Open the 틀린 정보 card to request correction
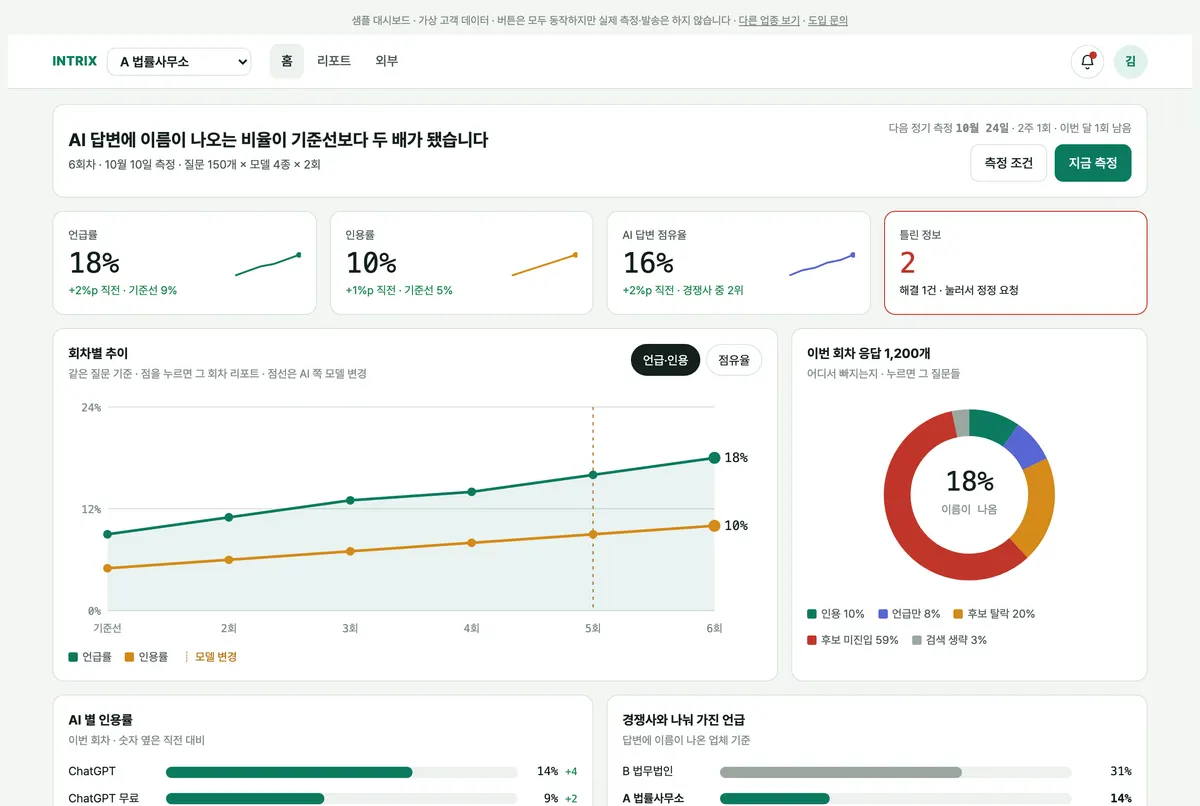Image resolution: width=1200 pixels, height=806 pixels. pyautogui.click(x=1016, y=263)
